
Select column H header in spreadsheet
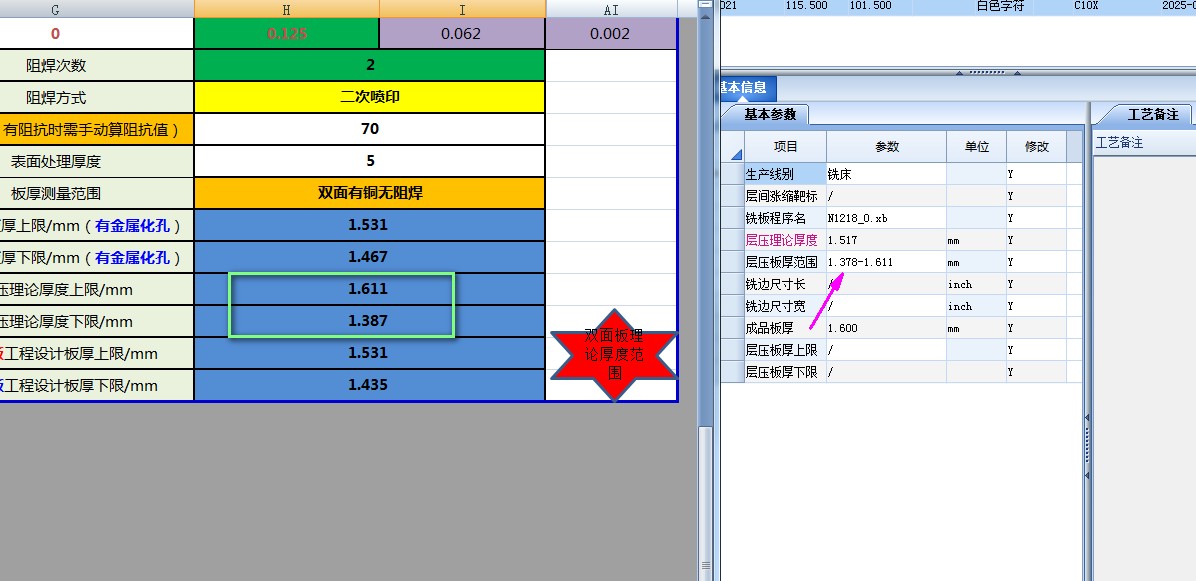(287, 9)
